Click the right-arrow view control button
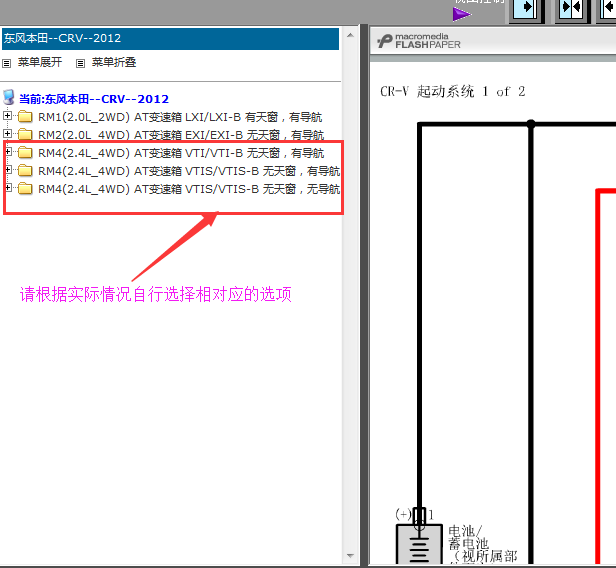Screen dimensions: 616x568 [526, 9]
